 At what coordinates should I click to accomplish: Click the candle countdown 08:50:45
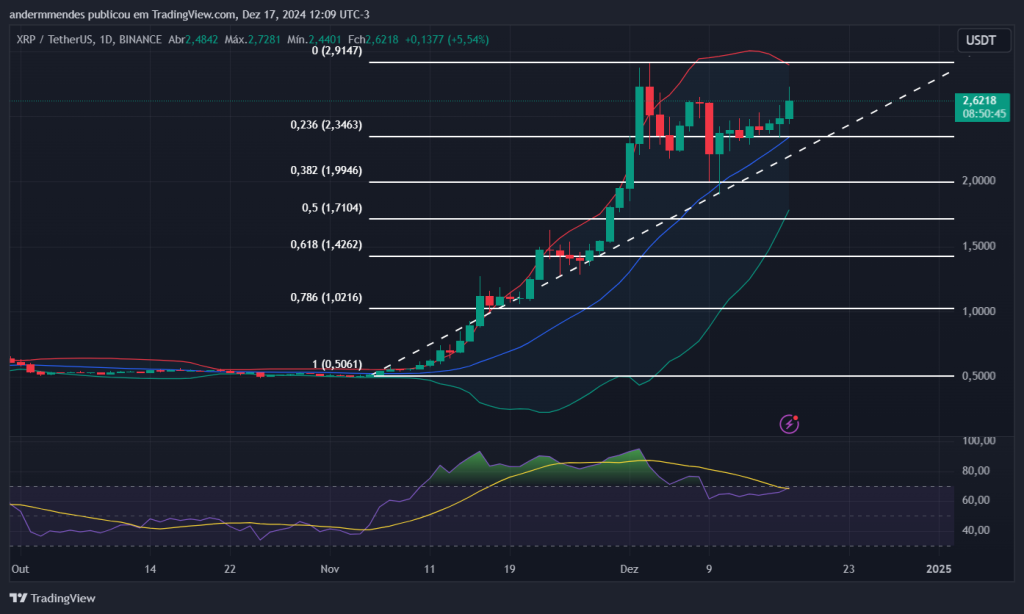[984, 114]
